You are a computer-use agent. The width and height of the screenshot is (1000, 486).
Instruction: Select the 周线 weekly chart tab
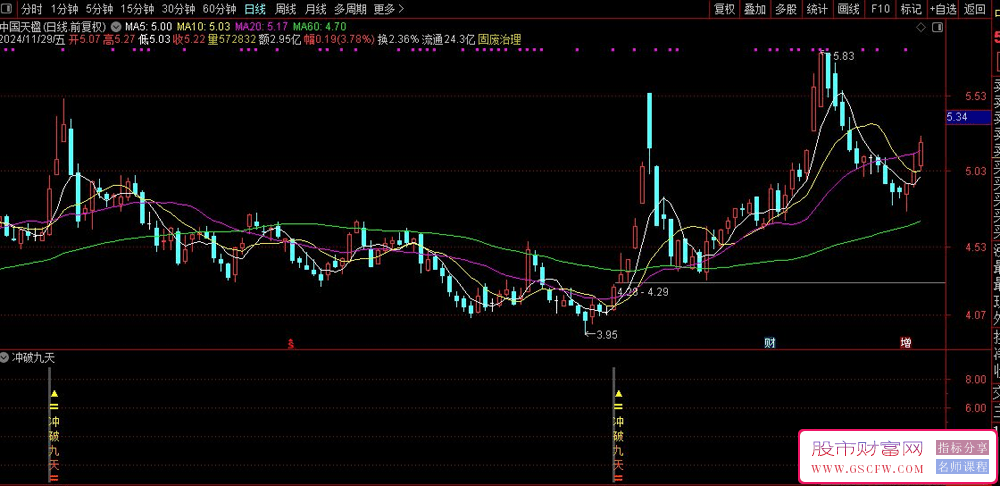click(284, 9)
